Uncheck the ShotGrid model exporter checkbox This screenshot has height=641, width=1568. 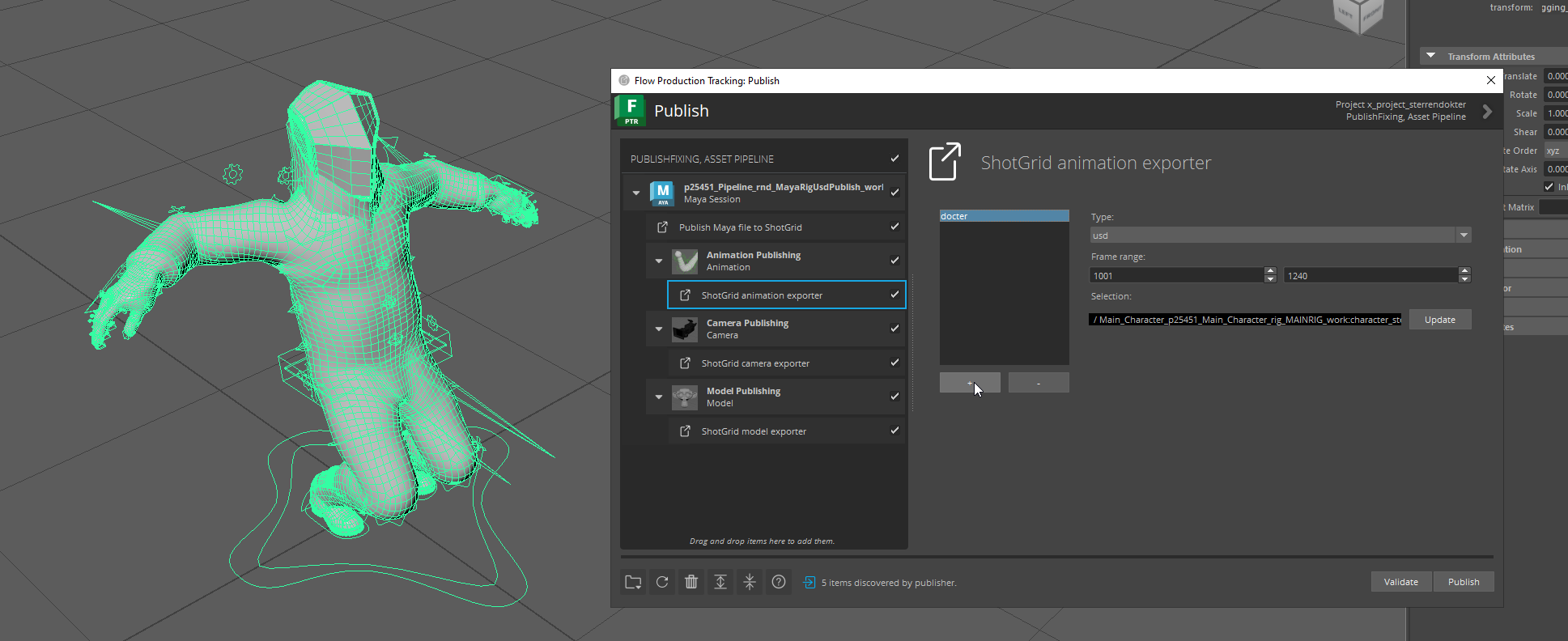click(894, 431)
